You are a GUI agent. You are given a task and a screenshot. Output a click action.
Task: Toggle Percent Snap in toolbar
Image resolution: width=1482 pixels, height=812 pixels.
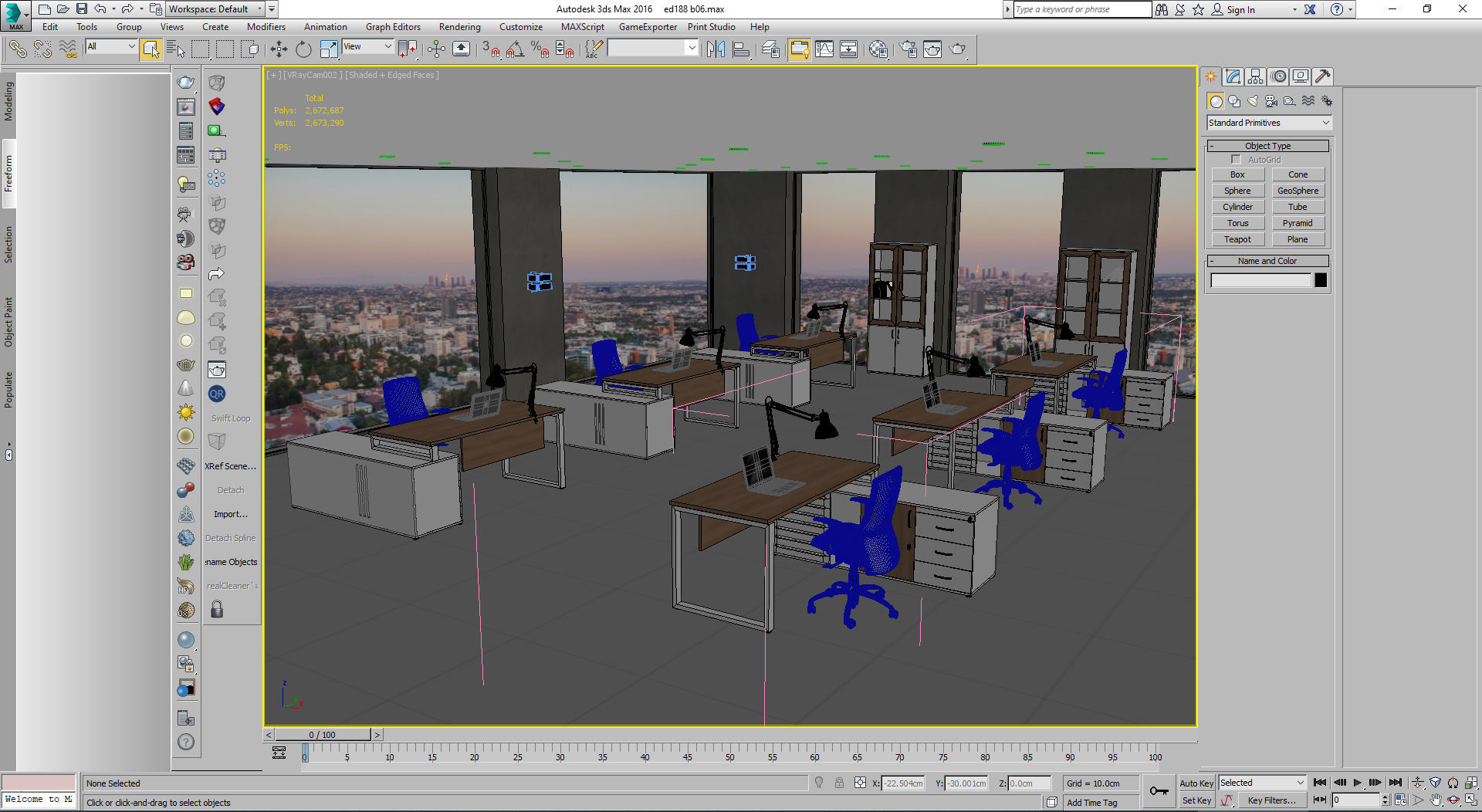pyautogui.click(x=540, y=49)
